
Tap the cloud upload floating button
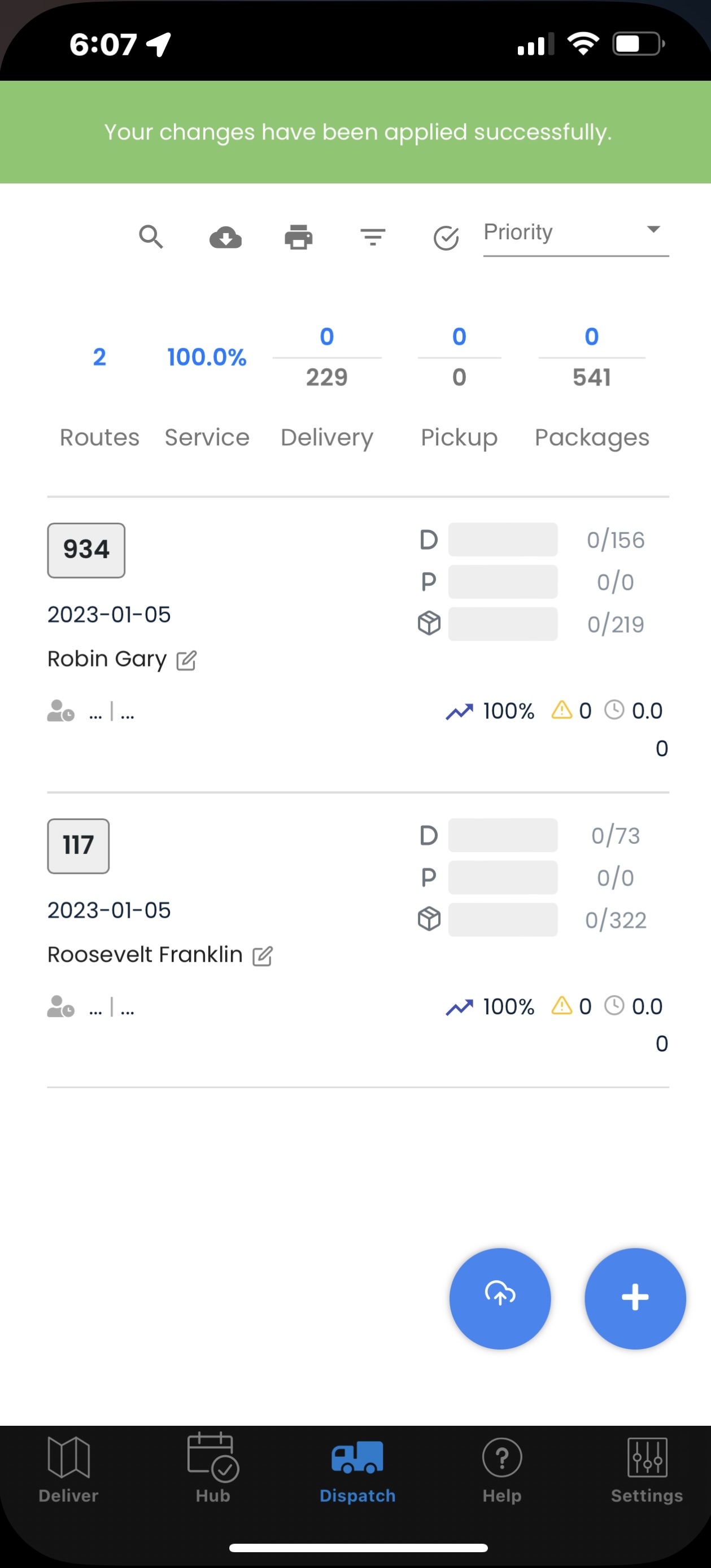[500, 1298]
